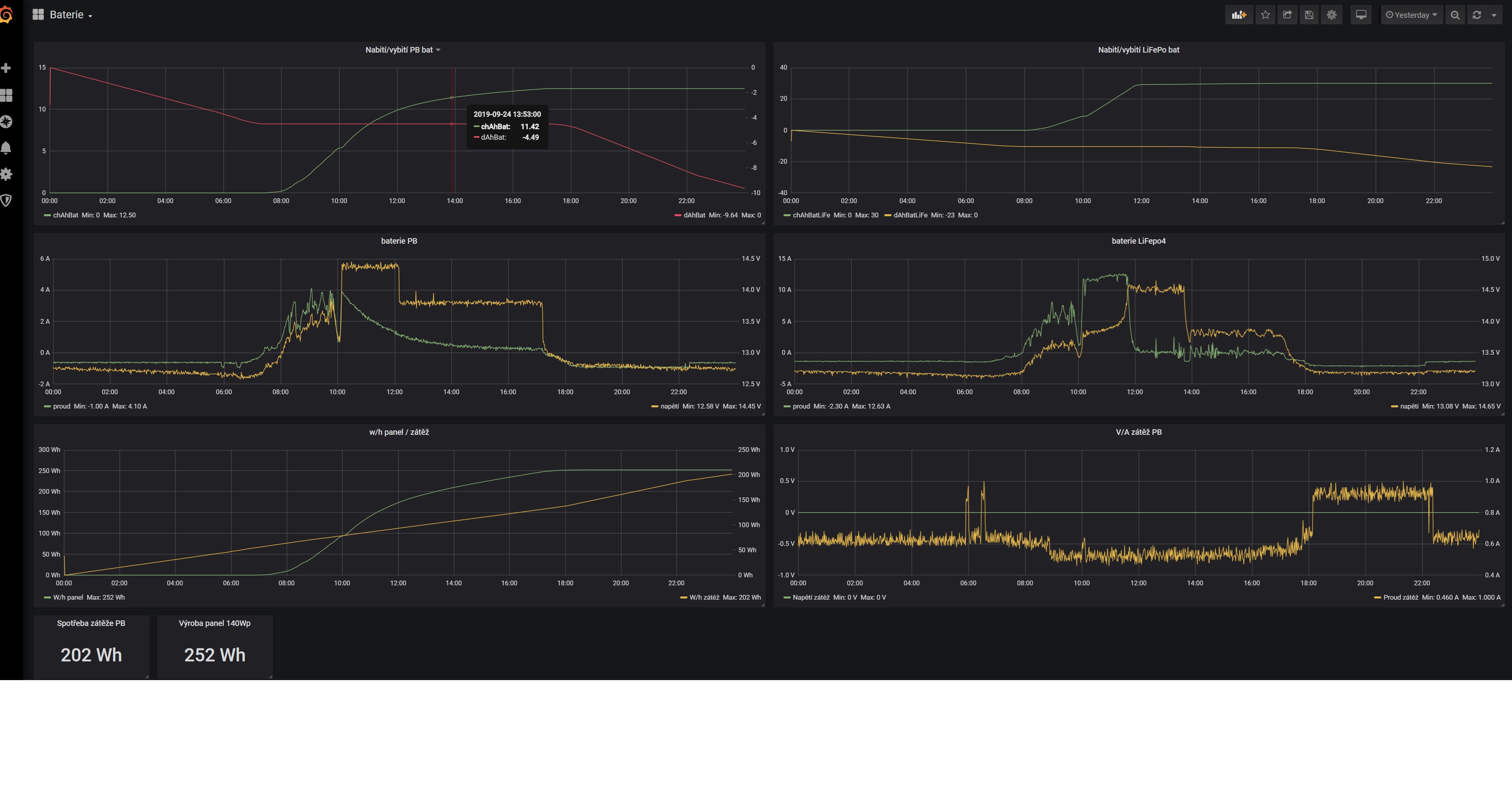Screen dimensions: 1512x790
Task: Save the dashboard with disk icon
Action: [x=1309, y=15]
